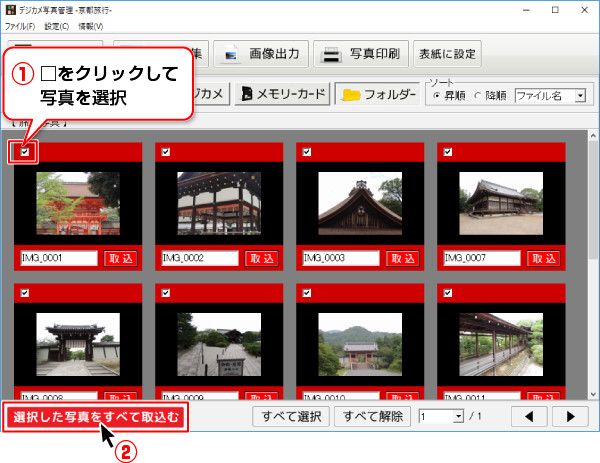Image resolution: width=600 pixels, height=463 pixels.
Task: Click the 表紙に設定 button
Action: 447,54
